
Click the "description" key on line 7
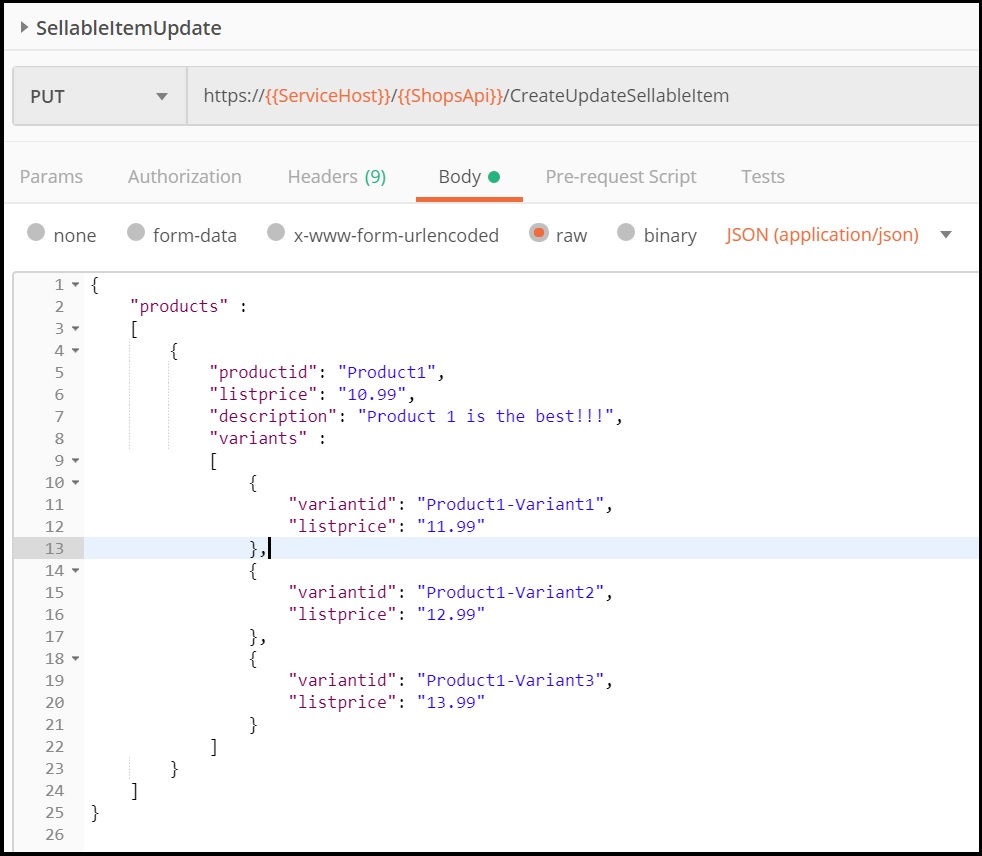[273, 416]
